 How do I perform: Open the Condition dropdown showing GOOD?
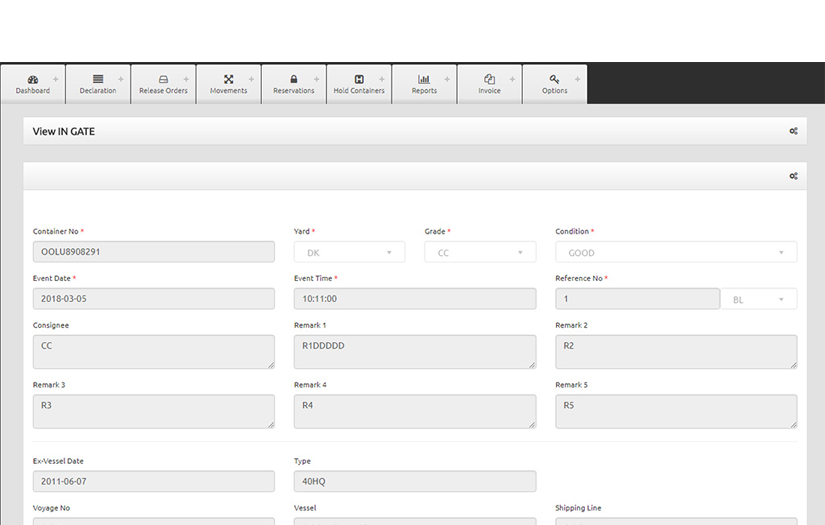676,252
